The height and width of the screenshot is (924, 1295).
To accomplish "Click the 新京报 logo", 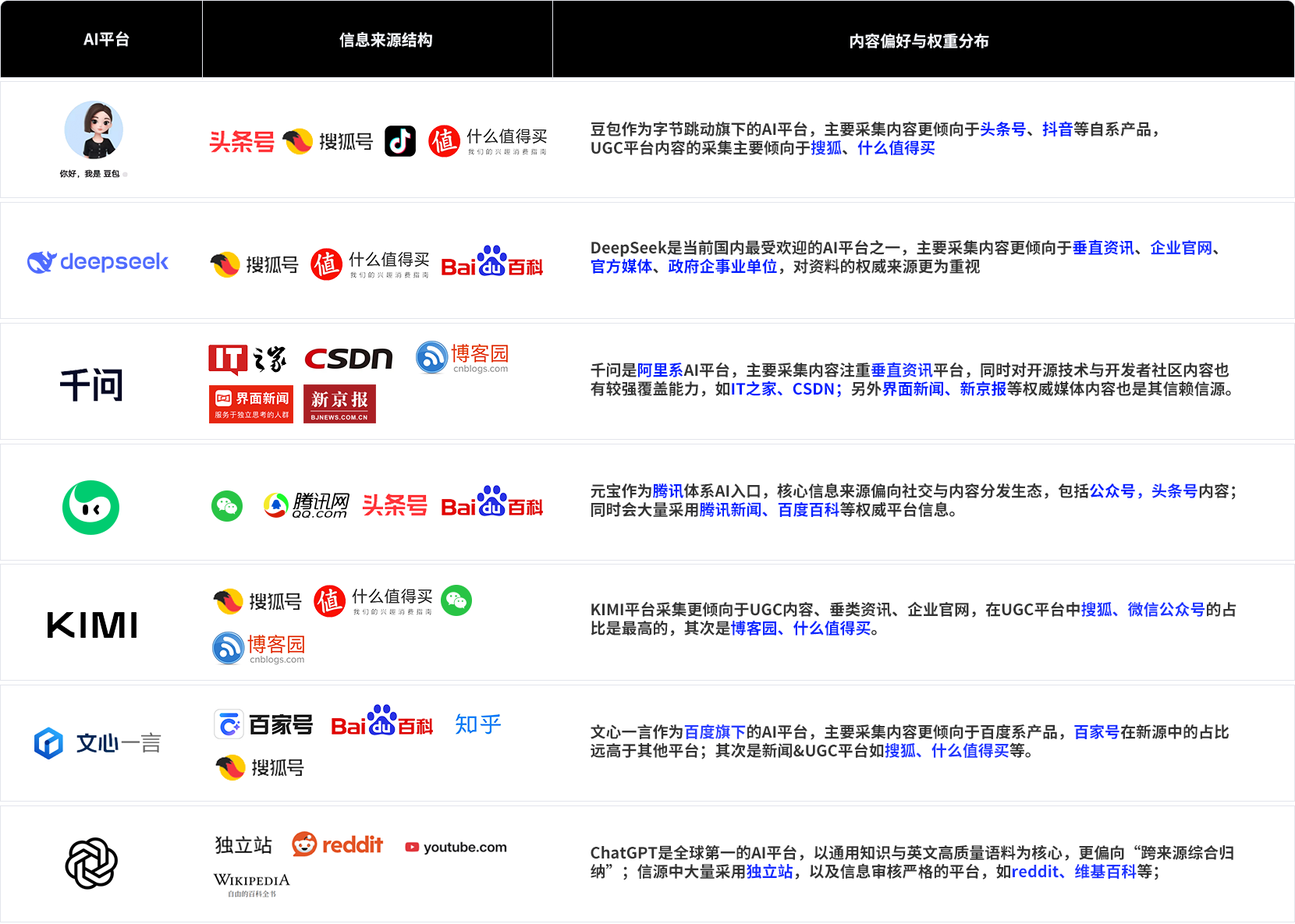I will point(339,404).
